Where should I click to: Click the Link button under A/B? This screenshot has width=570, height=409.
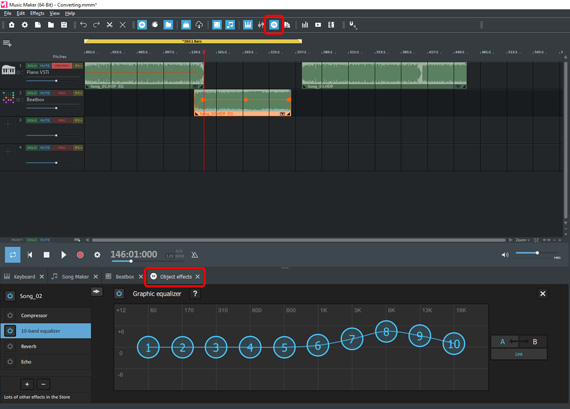click(519, 354)
